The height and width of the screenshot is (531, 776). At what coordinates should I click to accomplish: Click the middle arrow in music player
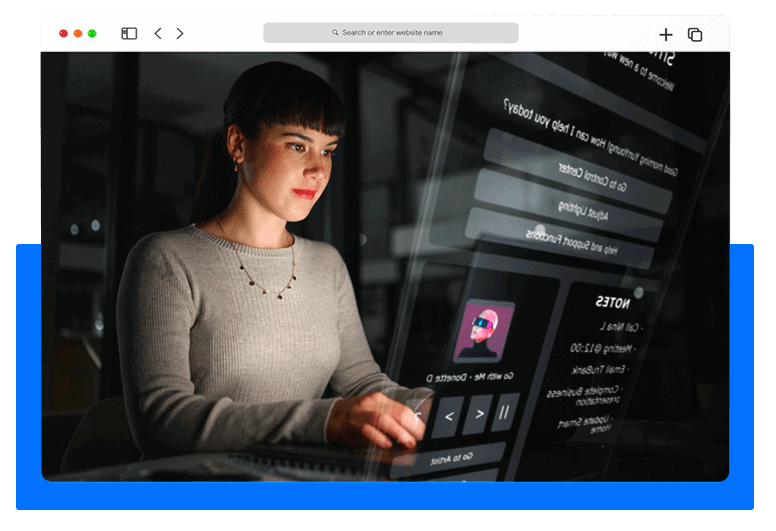449,414
